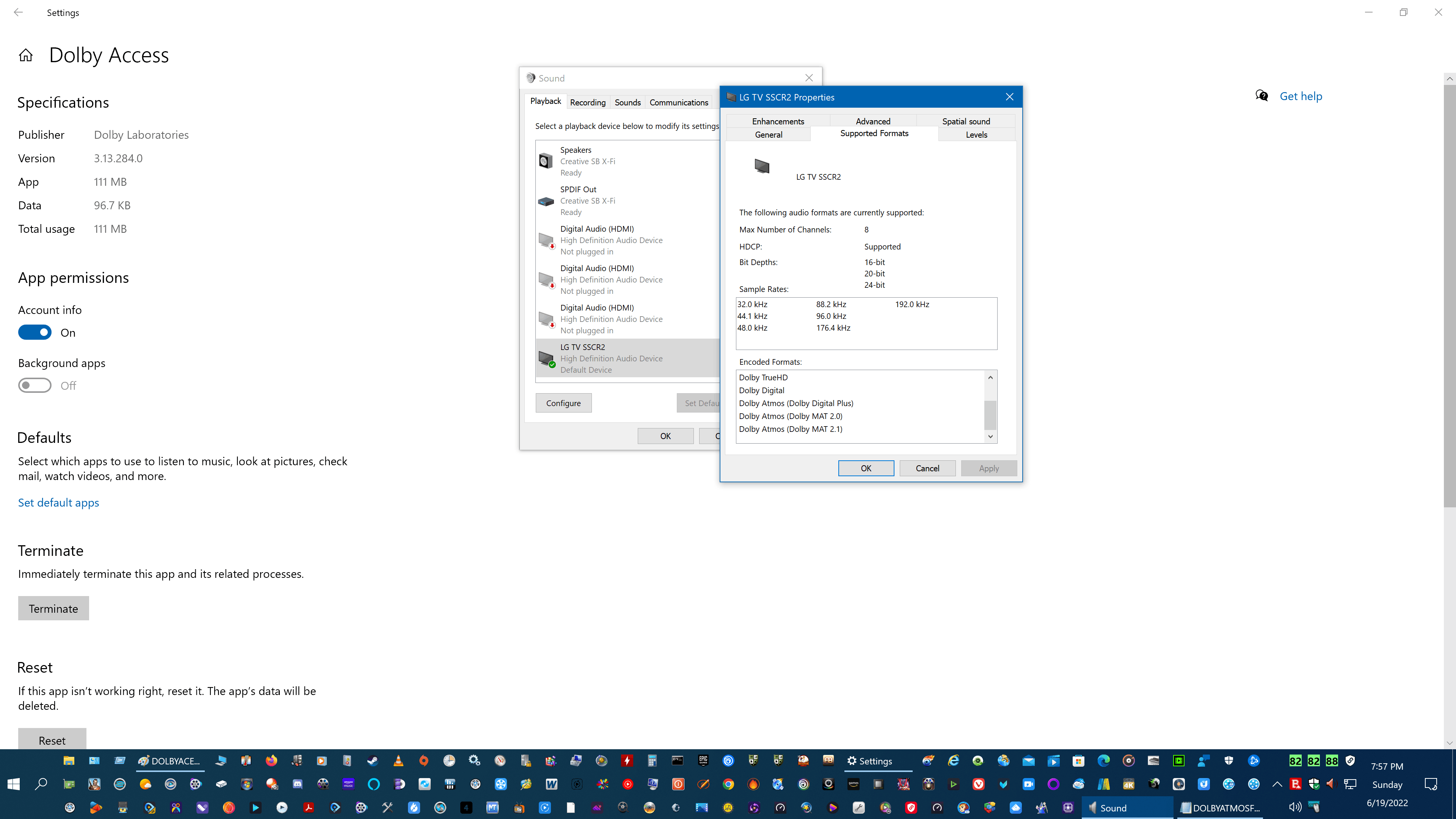The height and width of the screenshot is (819, 1456).
Task: Open Amazon Games from the taskbar
Action: [x=854, y=784]
